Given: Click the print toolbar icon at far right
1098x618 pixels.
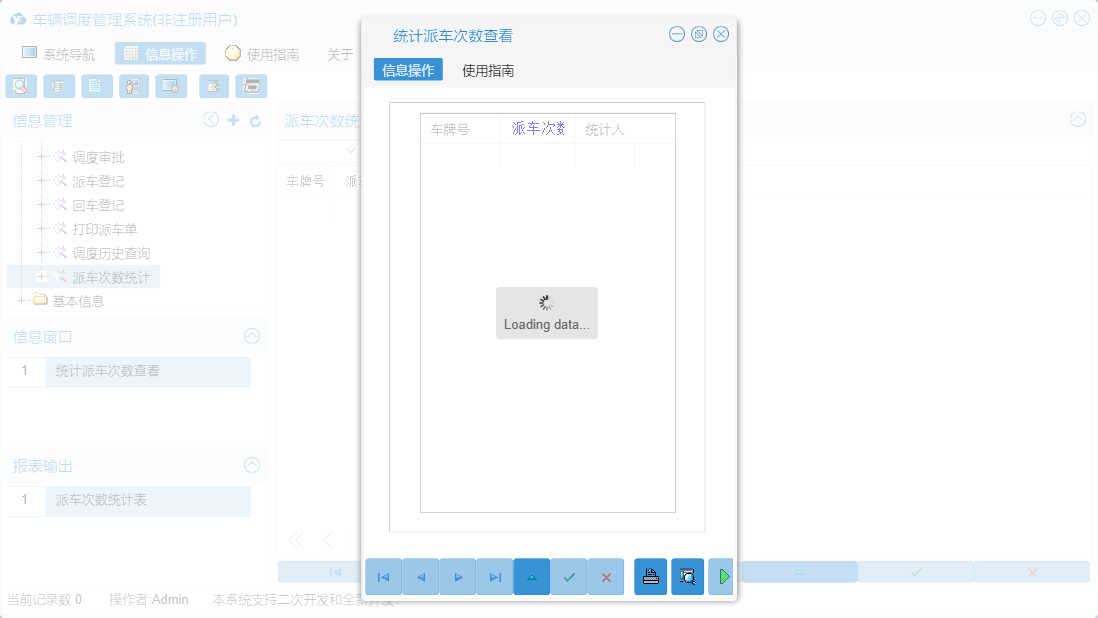Looking at the screenshot, I should pos(251,86).
